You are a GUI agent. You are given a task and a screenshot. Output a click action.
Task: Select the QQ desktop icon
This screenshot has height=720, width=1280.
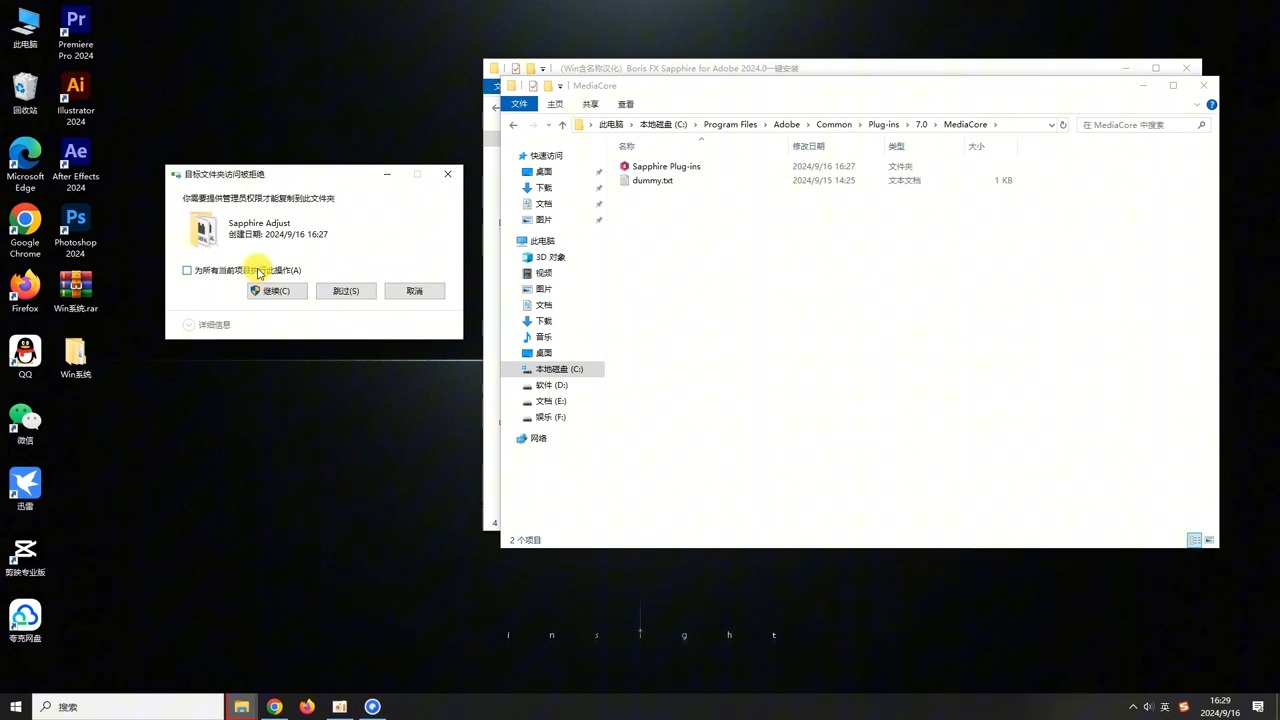pyautogui.click(x=25, y=357)
